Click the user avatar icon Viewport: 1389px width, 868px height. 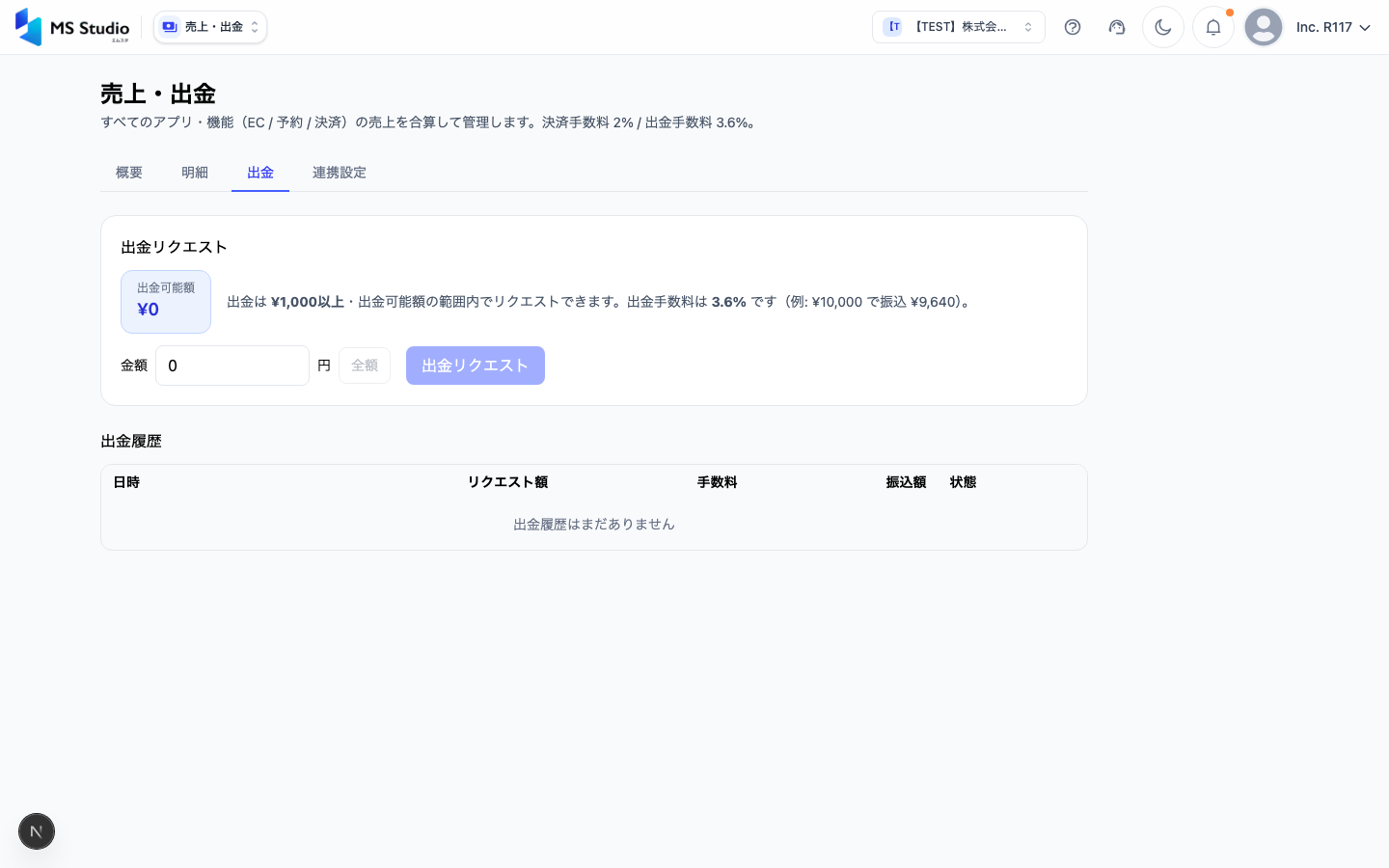point(1264,27)
